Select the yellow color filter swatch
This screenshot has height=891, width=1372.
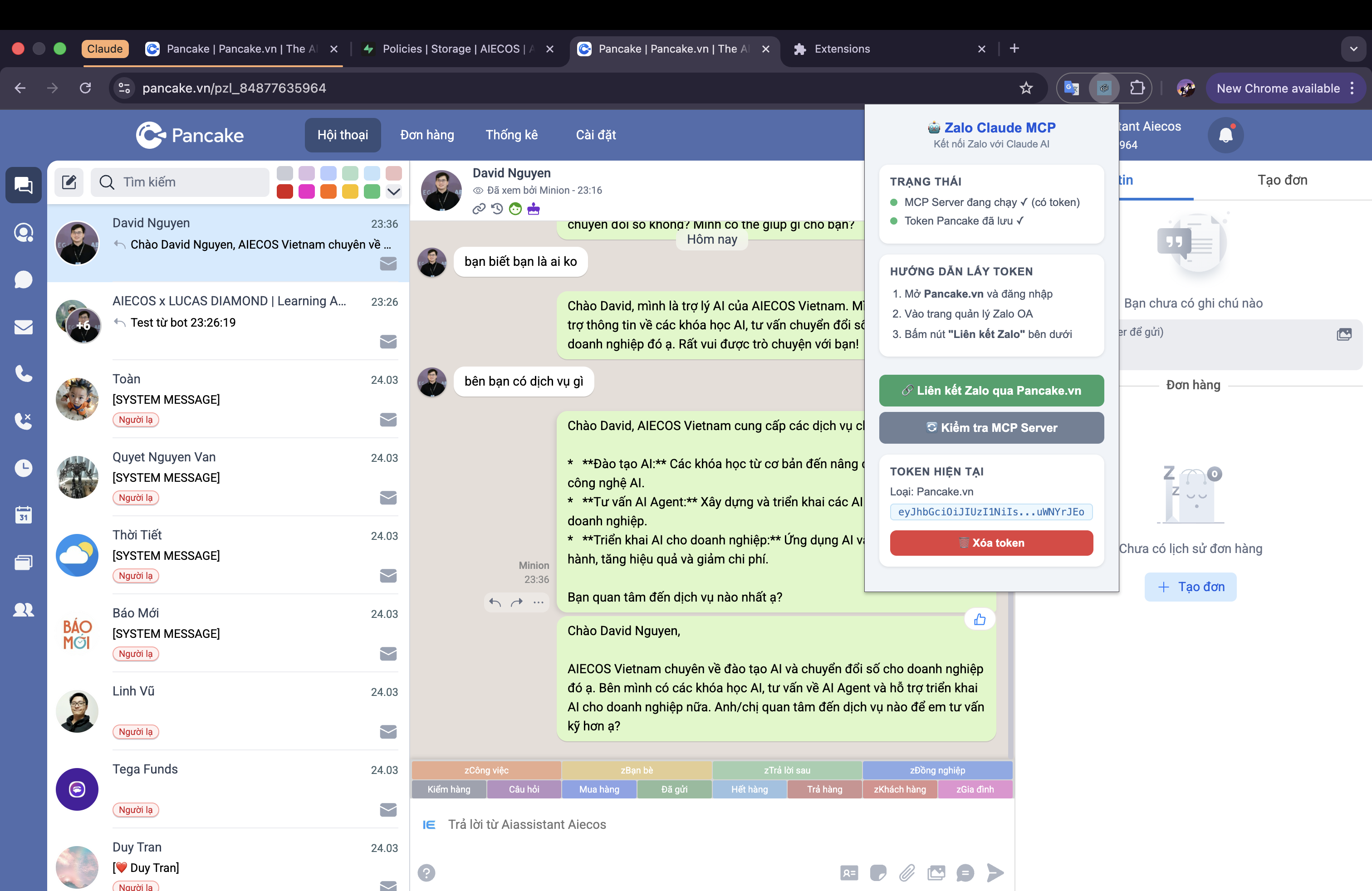[351, 191]
